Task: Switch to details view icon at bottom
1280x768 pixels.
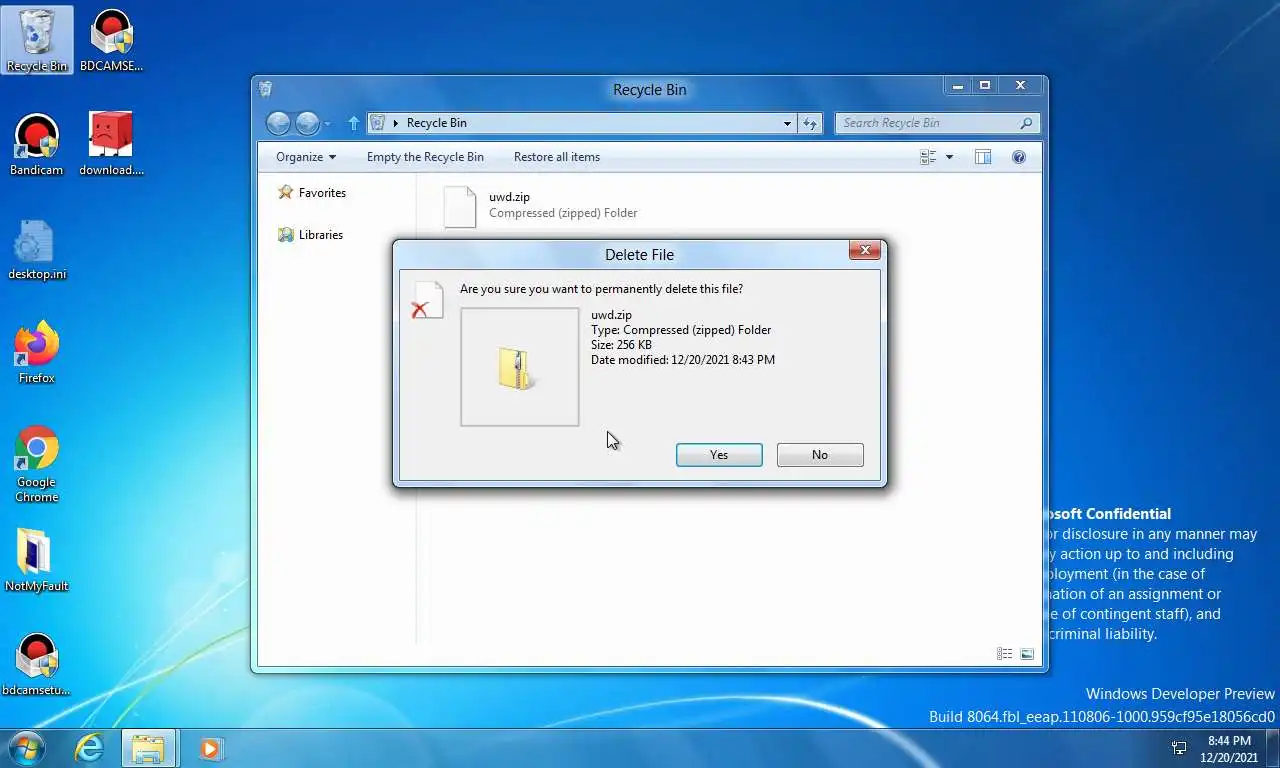Action: [1005, 654]
